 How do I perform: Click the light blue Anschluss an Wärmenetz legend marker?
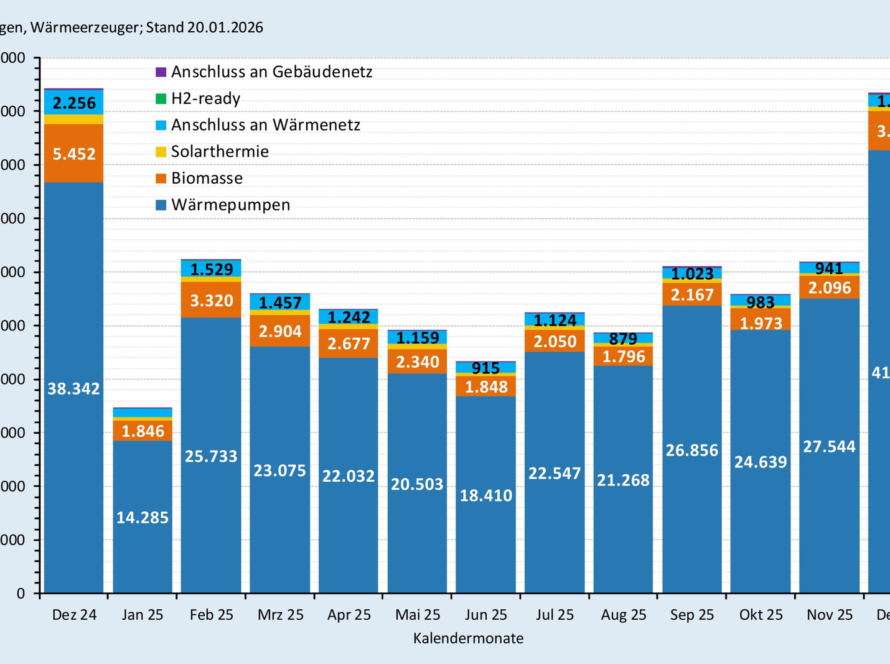(160, 126)
